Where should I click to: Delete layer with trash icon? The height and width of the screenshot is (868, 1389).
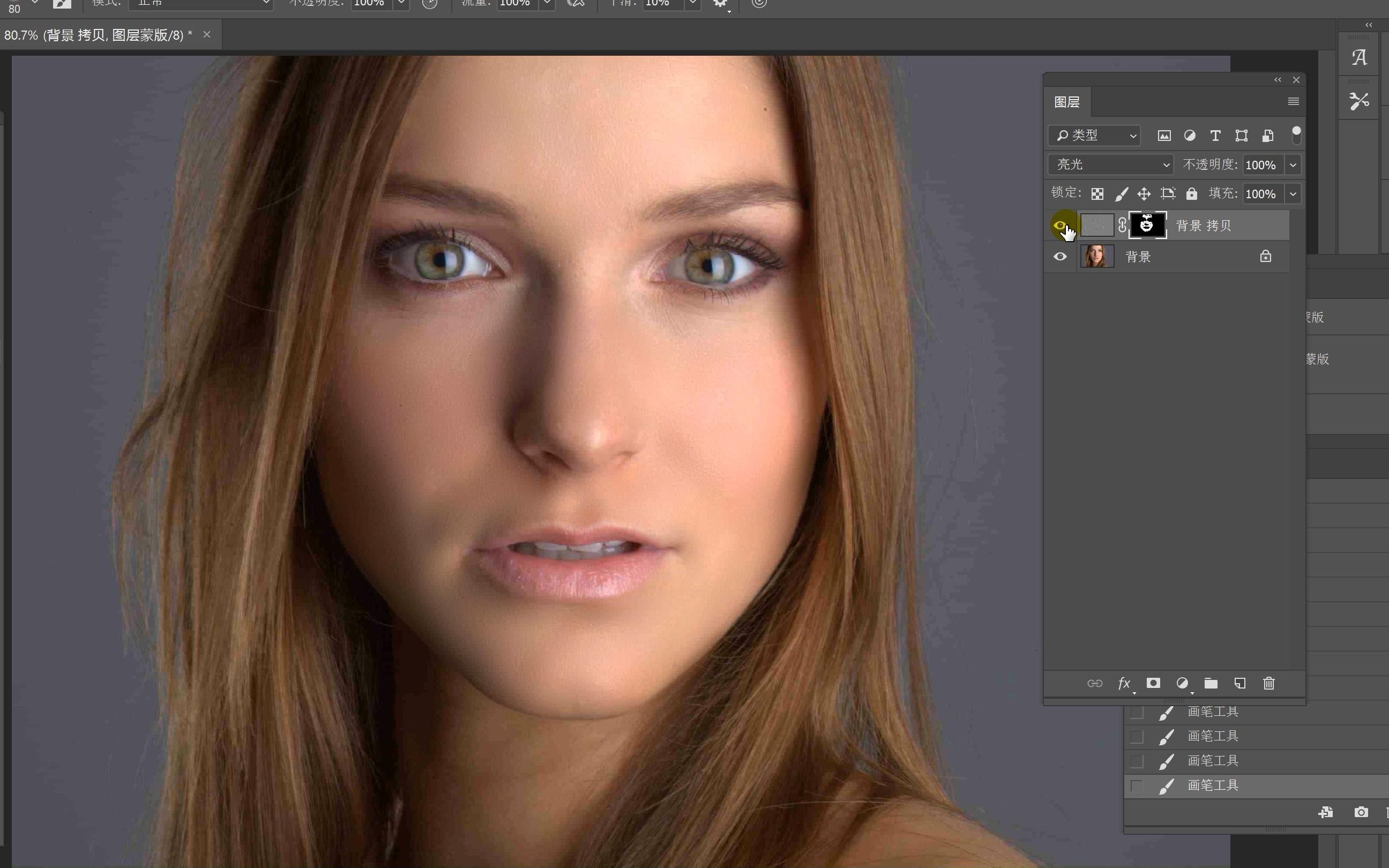coord(1269,683)
